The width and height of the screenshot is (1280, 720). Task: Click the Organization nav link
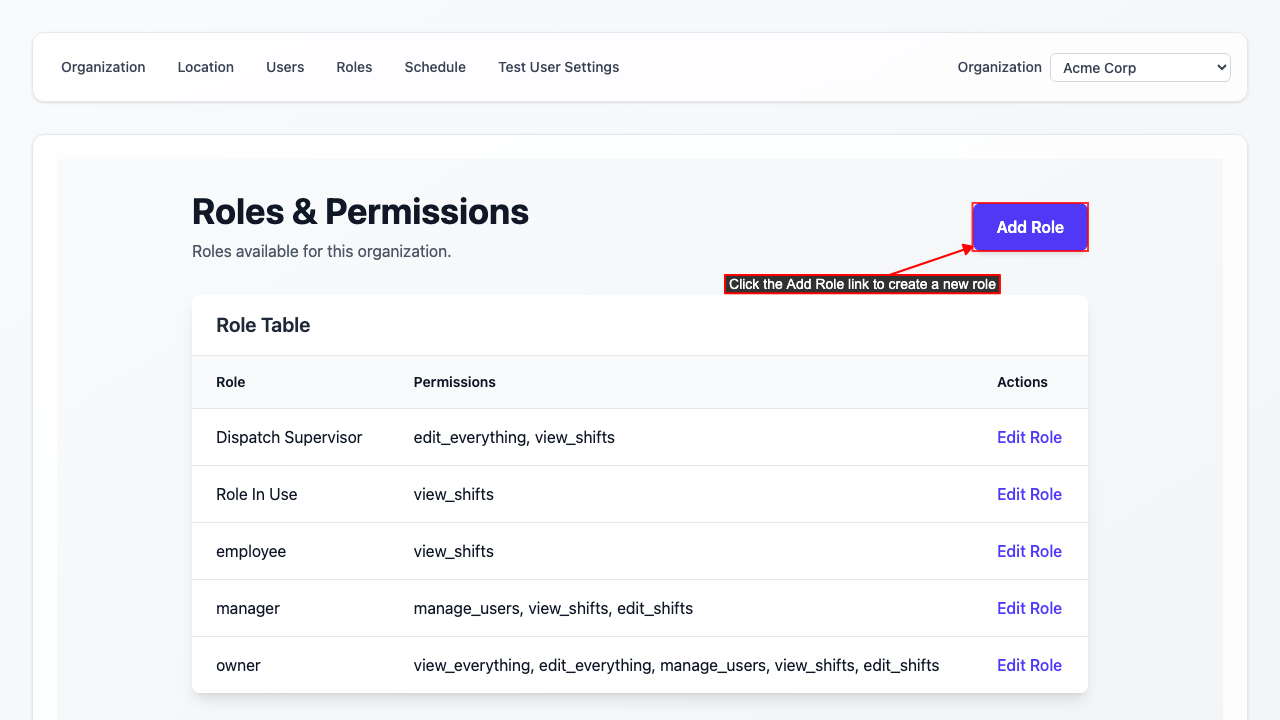point(103,67)
